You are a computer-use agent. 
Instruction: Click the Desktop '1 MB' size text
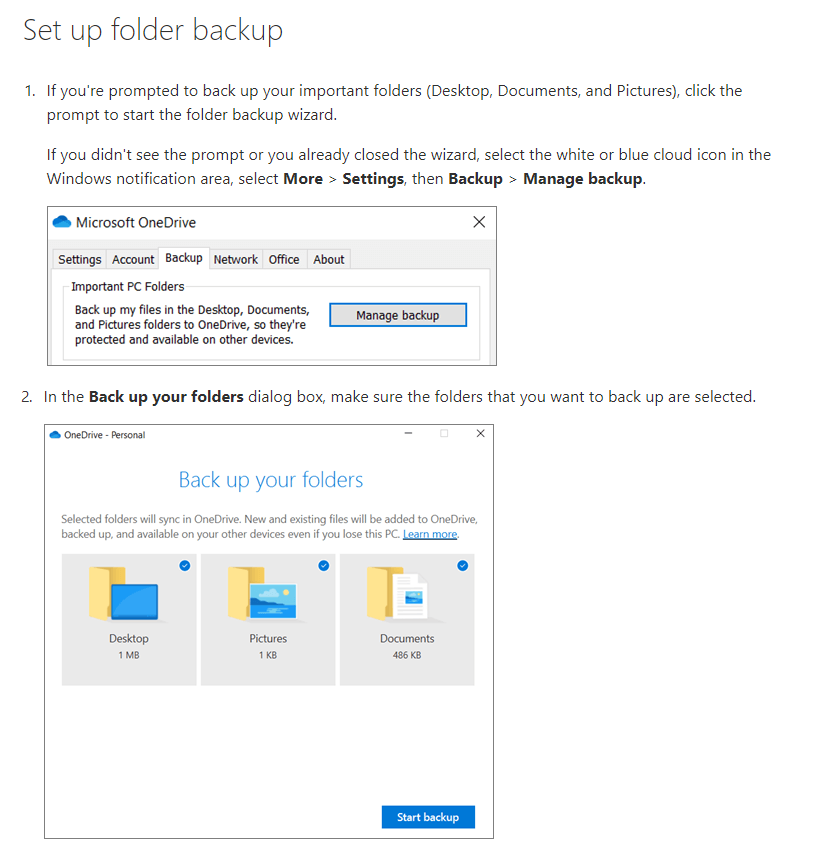(x=129, y=655)
